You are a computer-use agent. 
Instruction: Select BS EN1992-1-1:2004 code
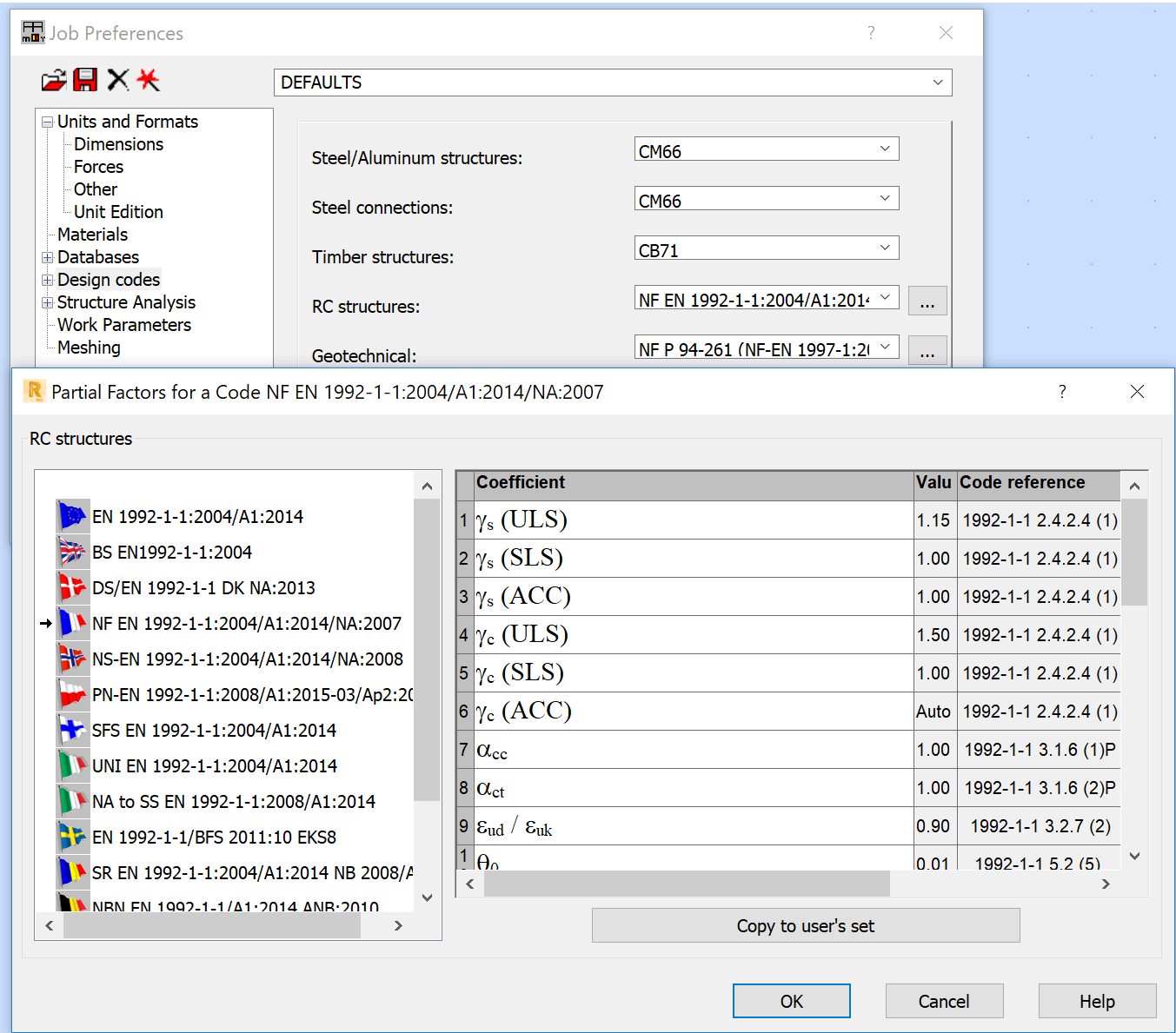tap(172, 552)
